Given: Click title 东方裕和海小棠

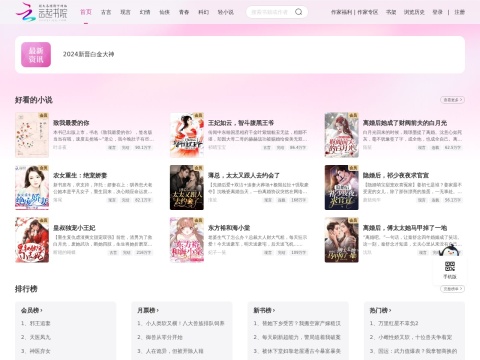Looking at the screenshot, I should tap(229, 228).
